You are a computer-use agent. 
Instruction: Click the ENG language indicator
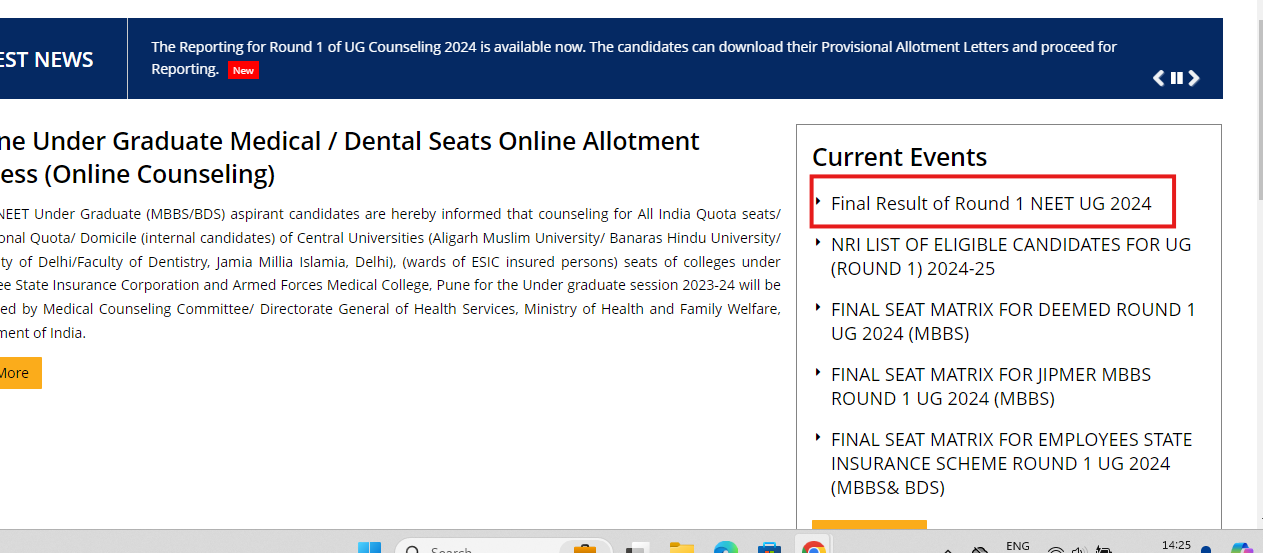tap(1017, 546)
